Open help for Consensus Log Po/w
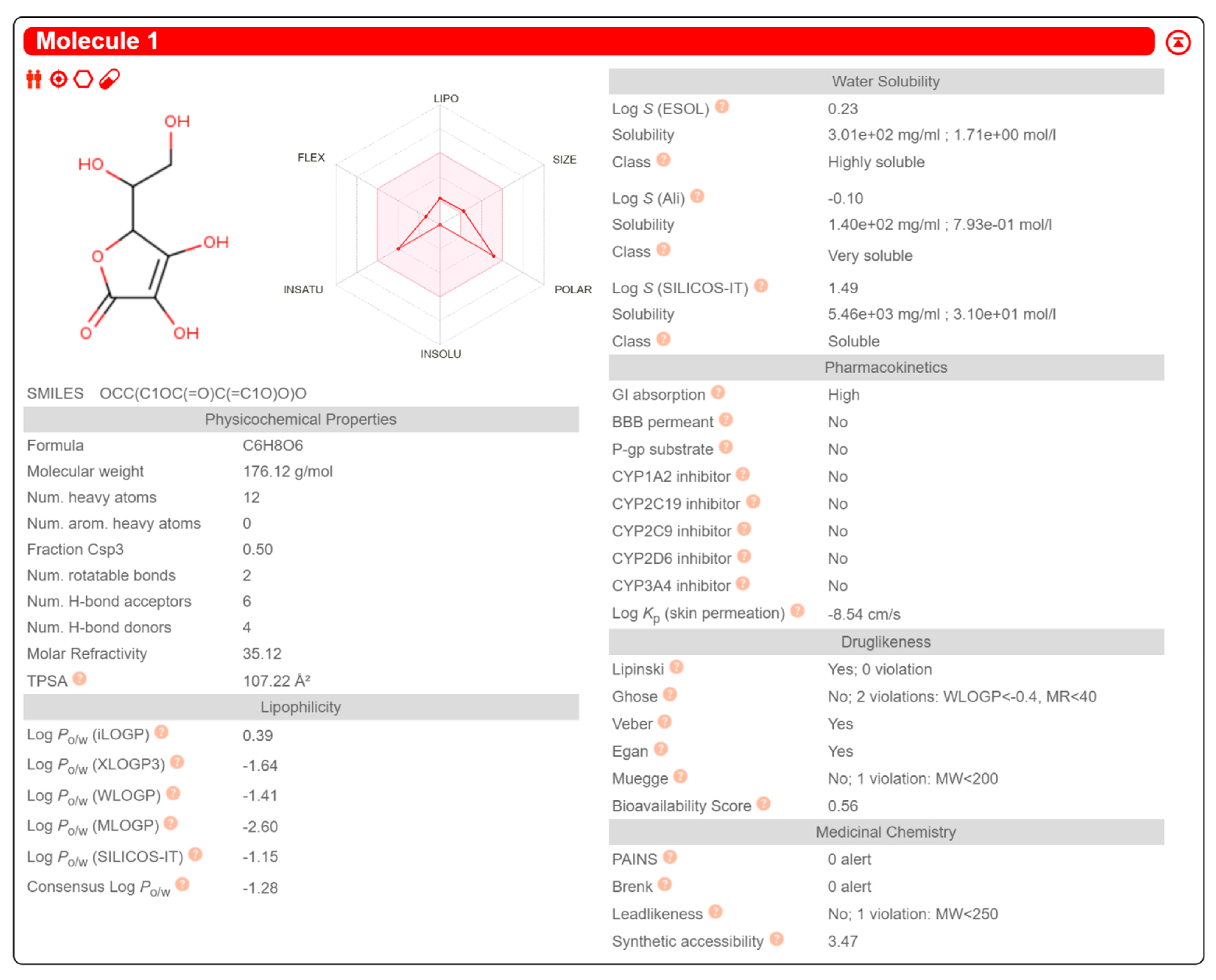The width and height of the screenshot is (1216, 980). point(182,884)
